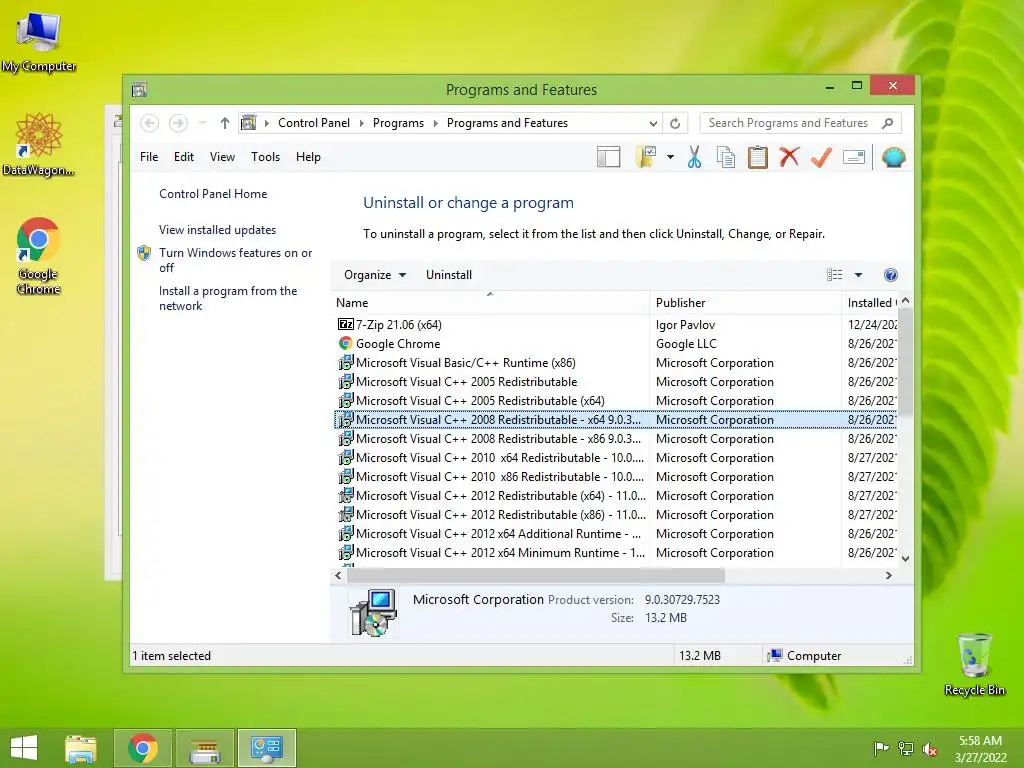The image size is (1024, 768).
Task: Open Turn Windows features on or off
Action: point(235,260)
